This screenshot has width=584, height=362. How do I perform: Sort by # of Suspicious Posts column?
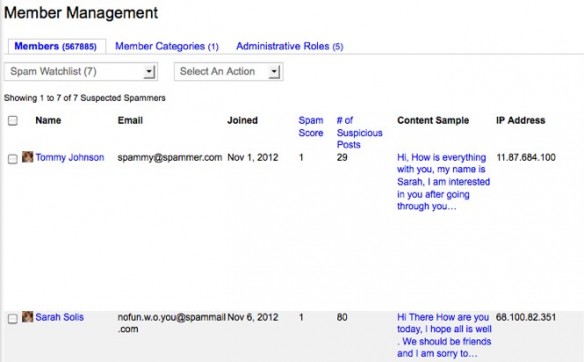point(359,133)
